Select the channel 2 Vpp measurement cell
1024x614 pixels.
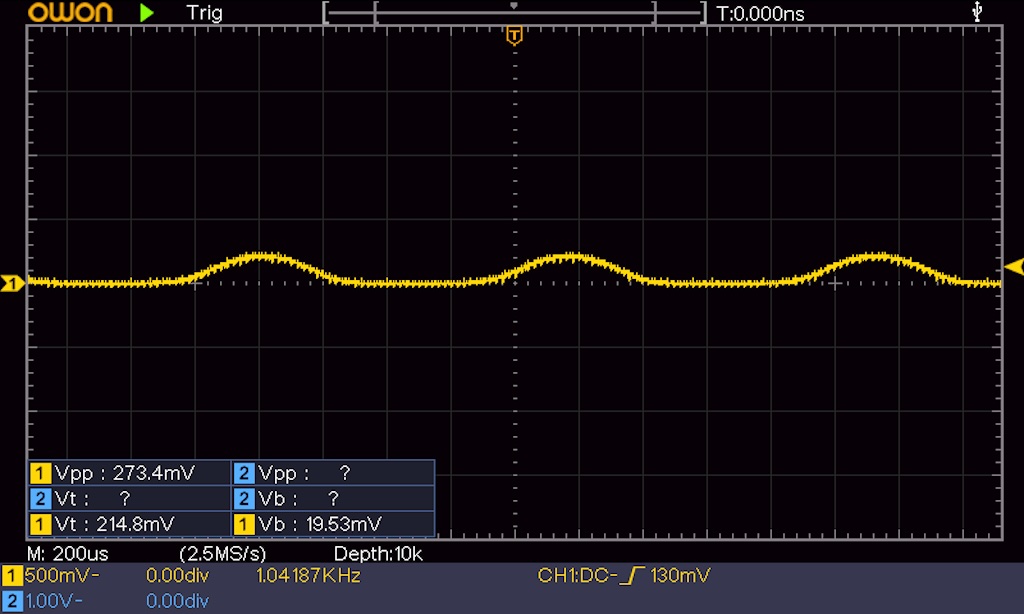click(x=332, y=473)
